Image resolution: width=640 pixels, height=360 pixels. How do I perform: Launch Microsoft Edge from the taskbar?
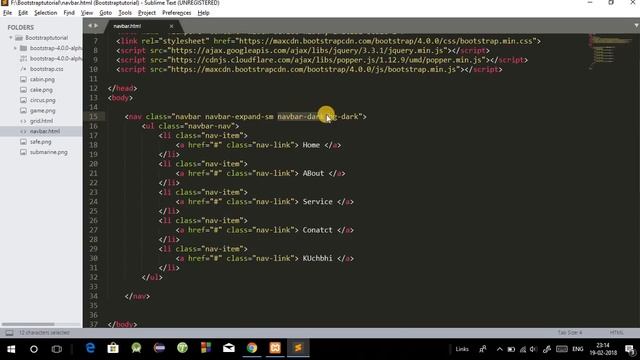click(x=90, y=348)
